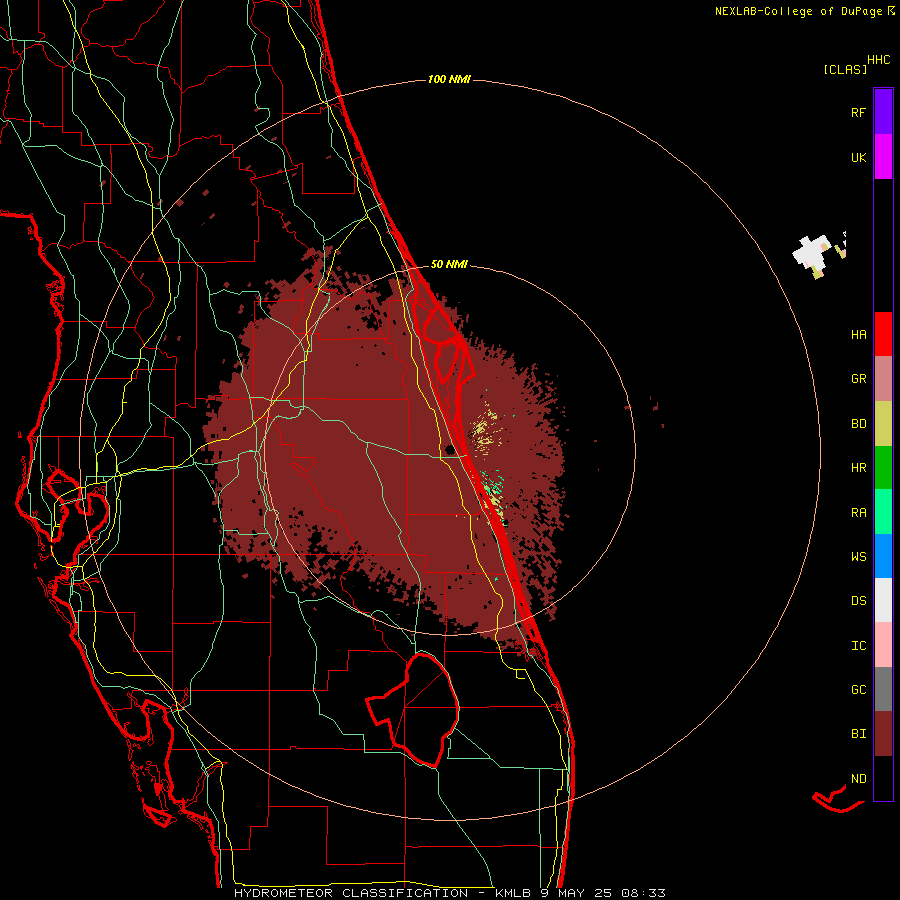The height and width of the screenshot is (900, 900).
Task: Click the [CLAS] units label
Action: (845, 69)
